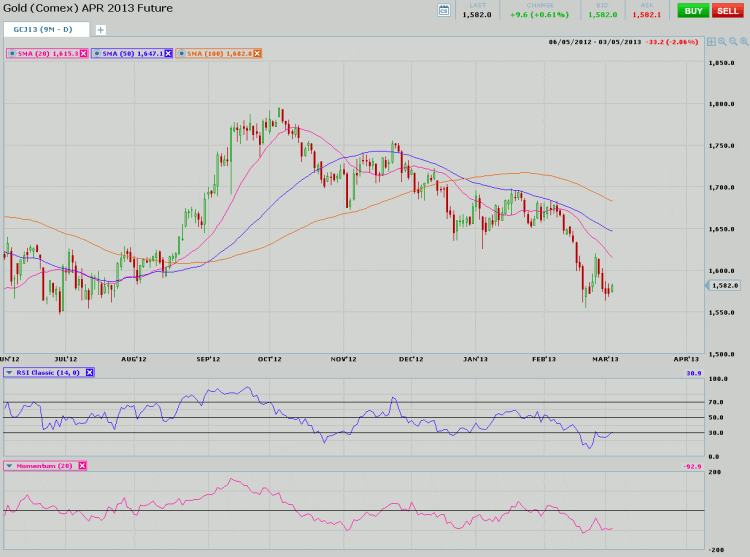Remove the SMA (20) indicator

point(83,53)
